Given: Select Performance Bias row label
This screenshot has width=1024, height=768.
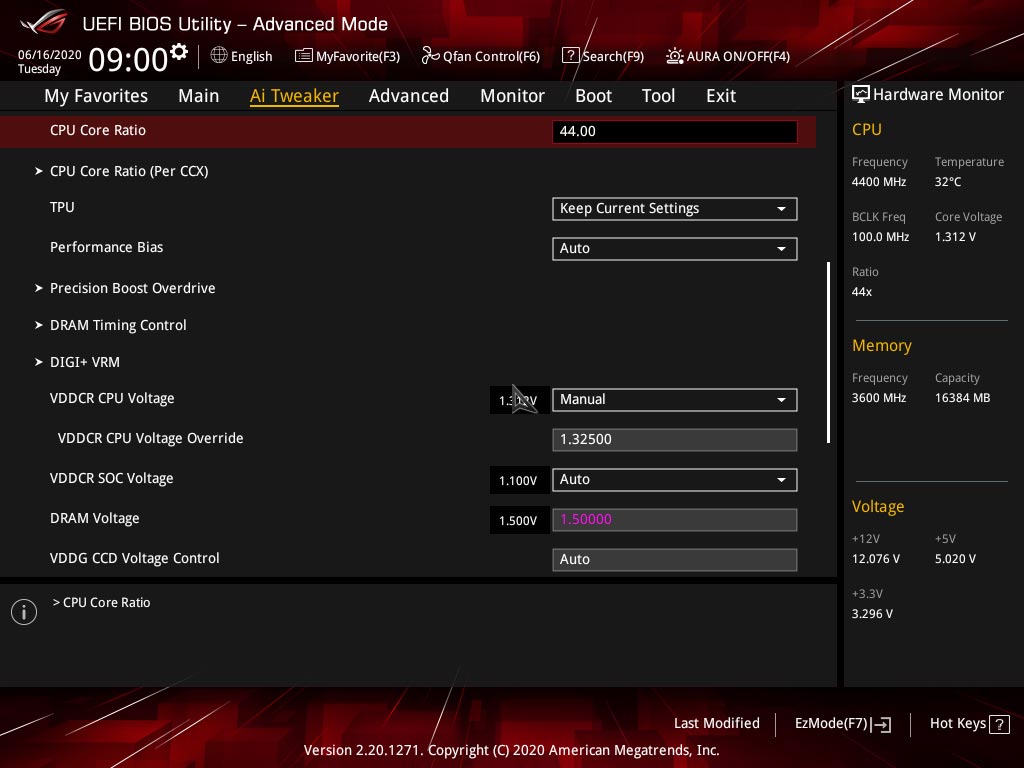Looking at the screenshot, I should (106, 247).
